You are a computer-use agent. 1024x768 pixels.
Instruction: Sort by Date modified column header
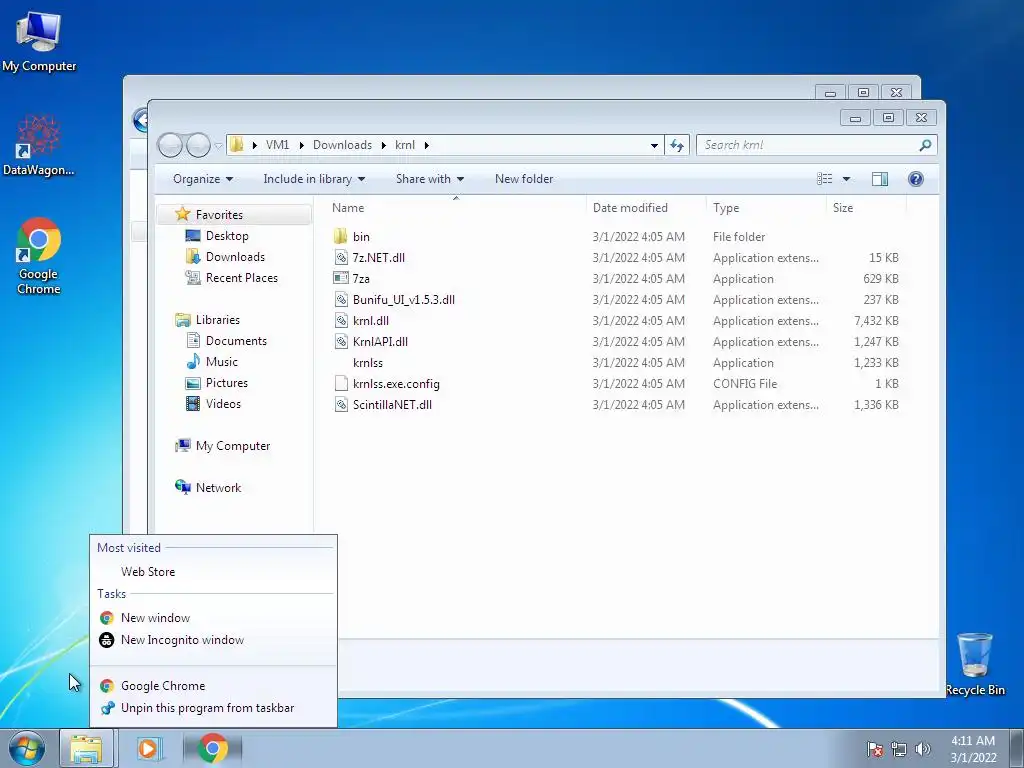click(646, 208)
